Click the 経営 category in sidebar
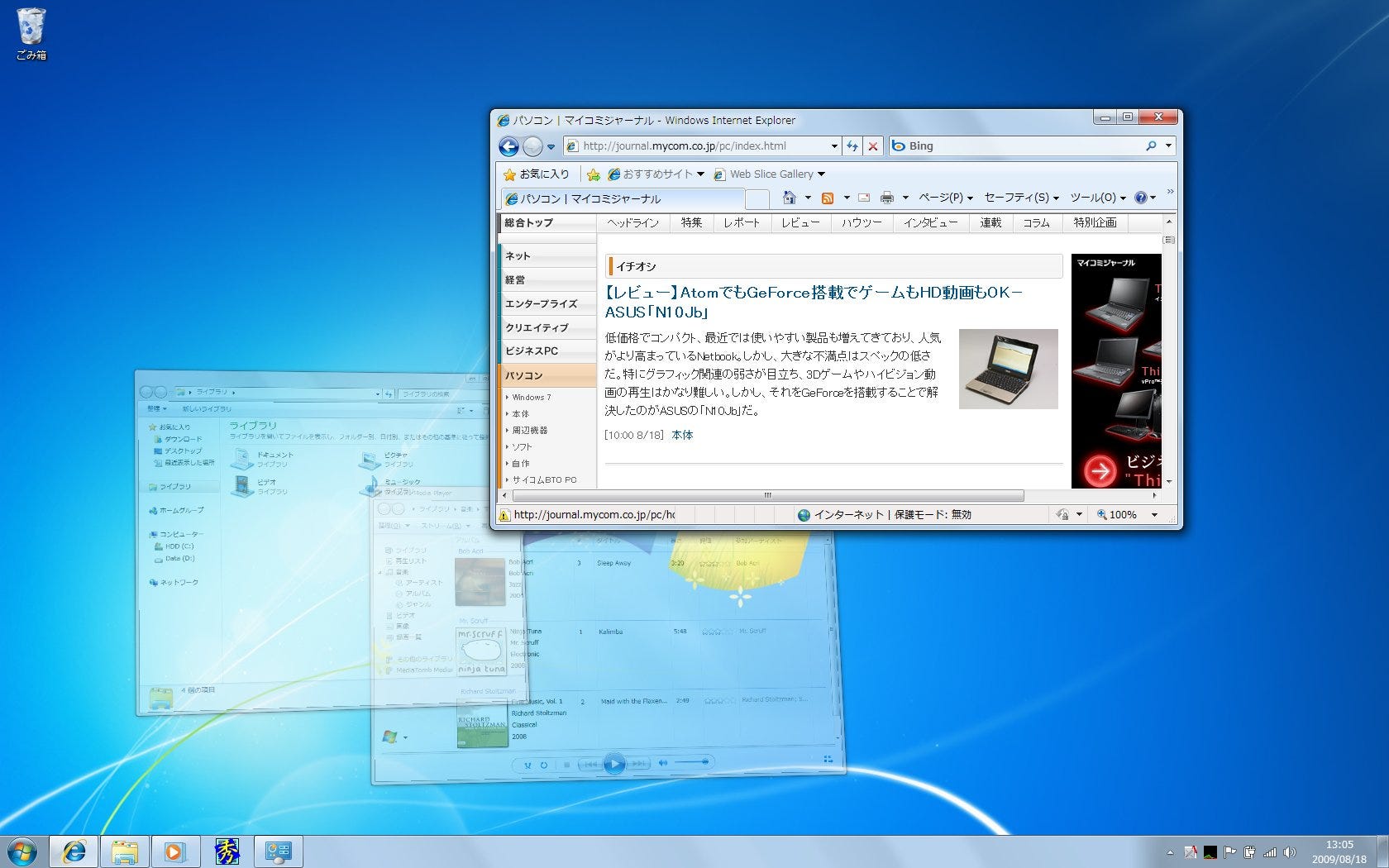The image size is (1389, 868). tap(547, 279)
